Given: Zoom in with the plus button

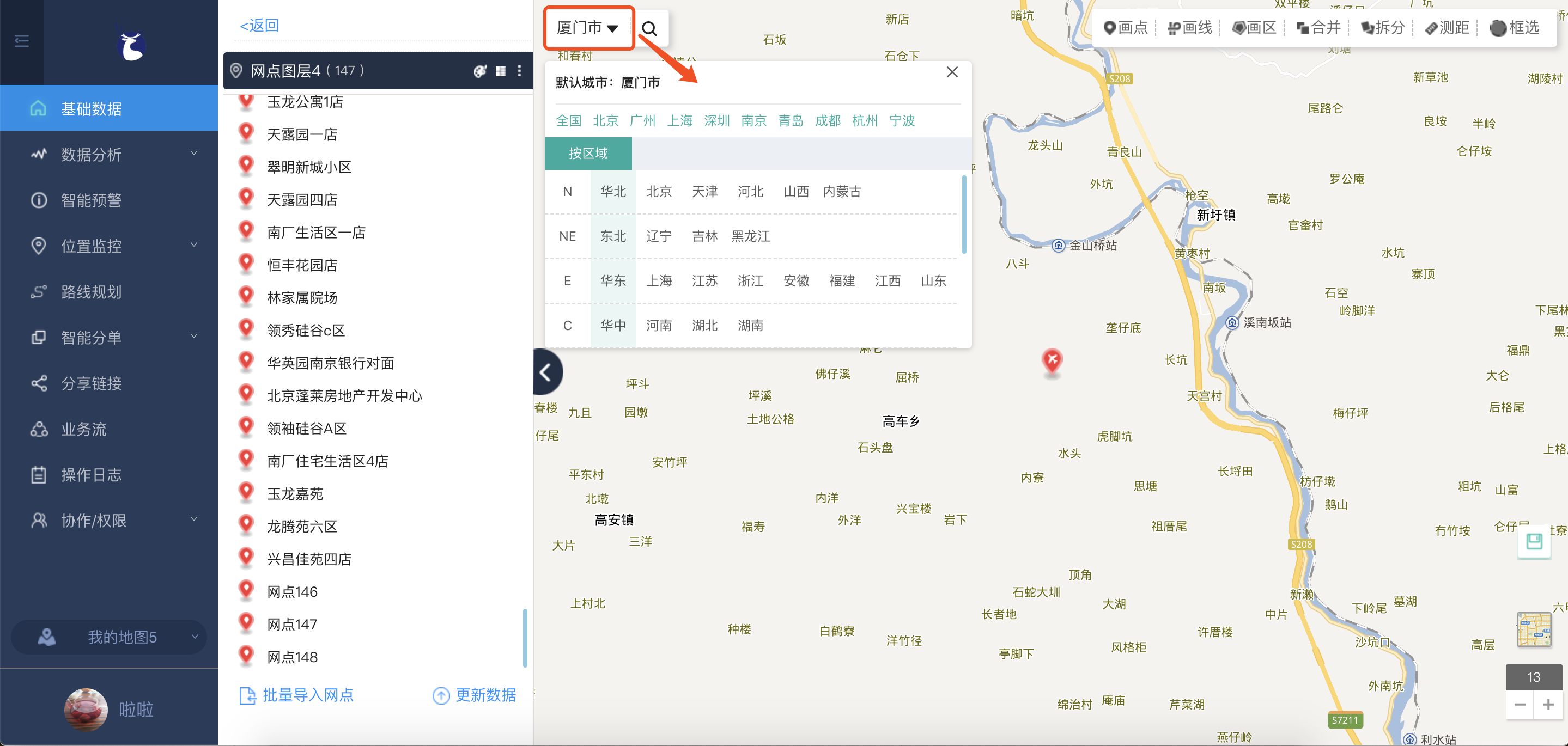Looking at the screenshot, I should 1548,705.
